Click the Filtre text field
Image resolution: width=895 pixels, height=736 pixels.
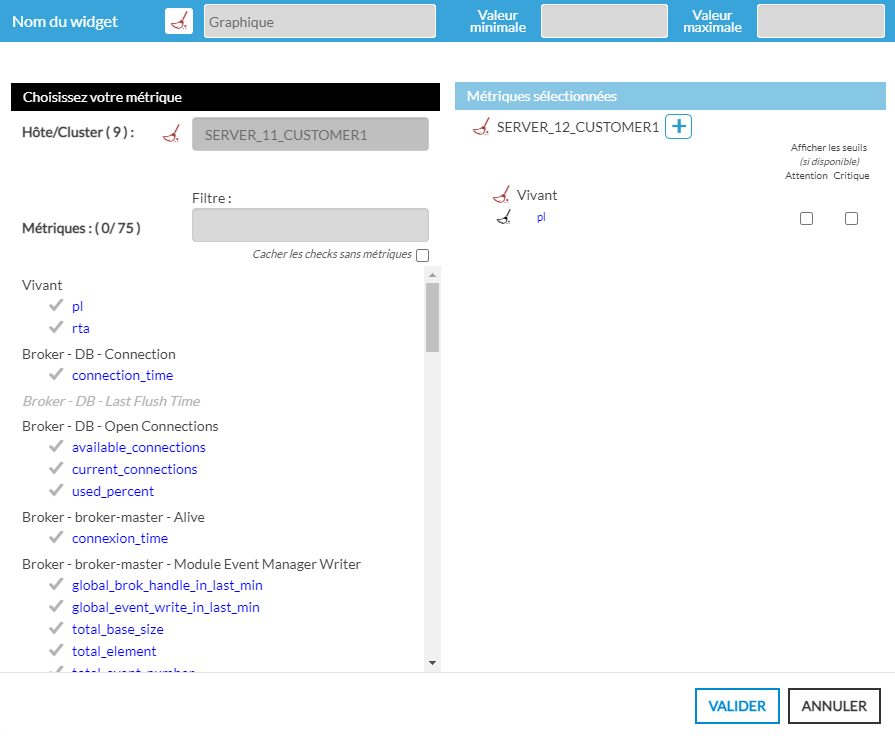pyautogui.click(x=310, y=225)
